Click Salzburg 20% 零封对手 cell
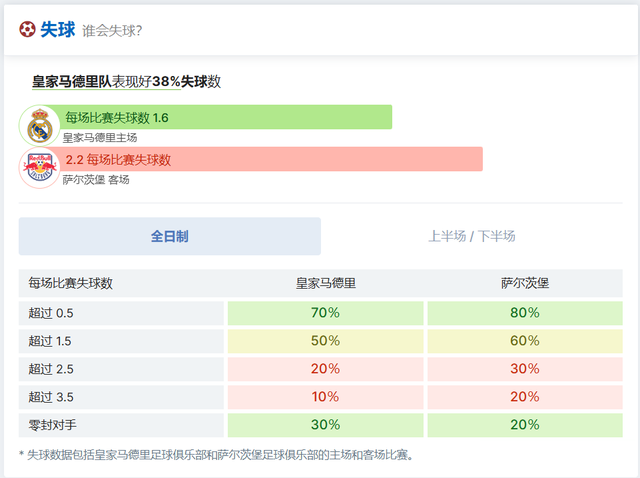This screenshot has width=640, height=478. [x=525, y=425]
